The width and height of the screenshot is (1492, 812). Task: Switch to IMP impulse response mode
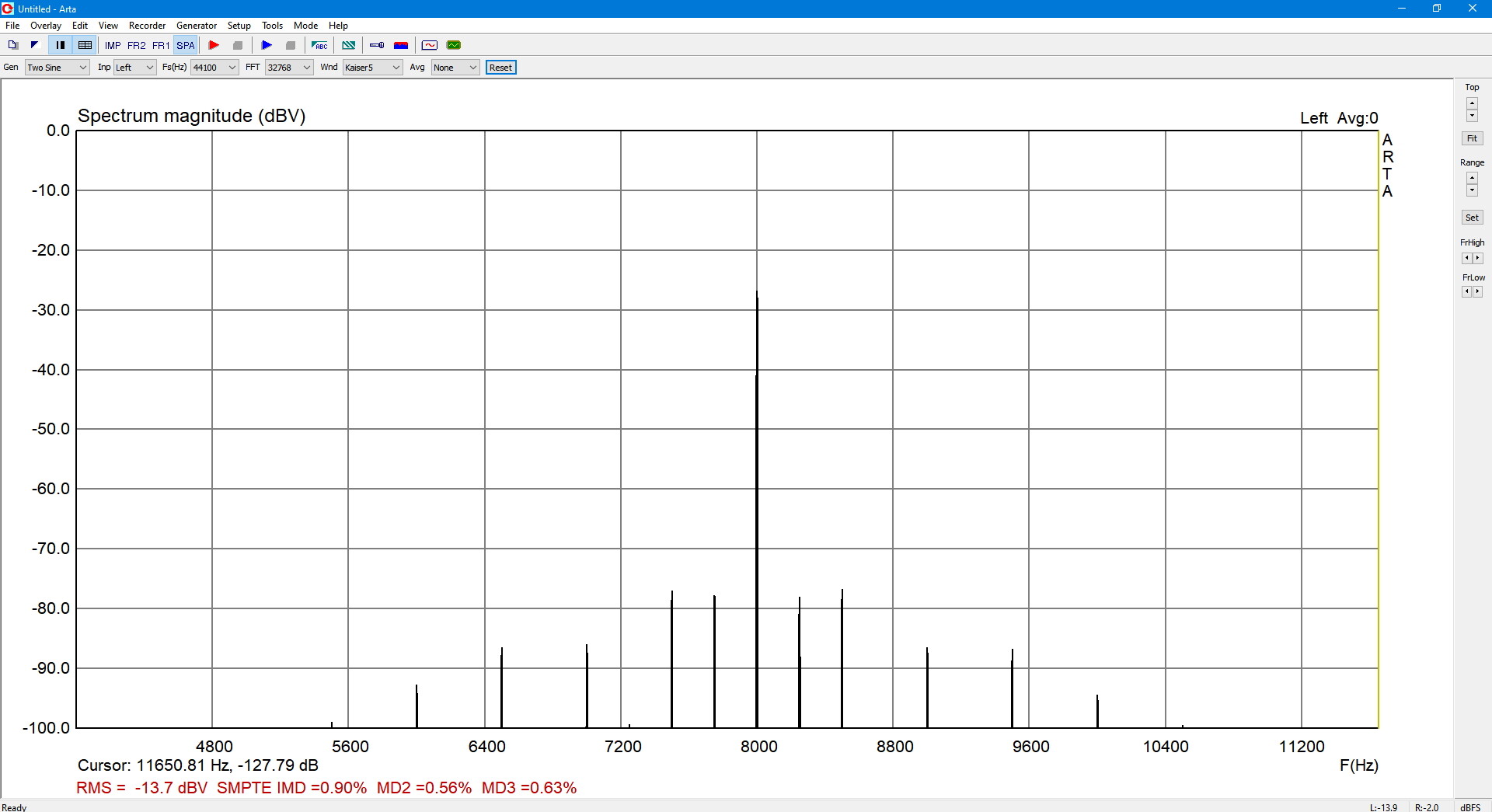(113, 46)
